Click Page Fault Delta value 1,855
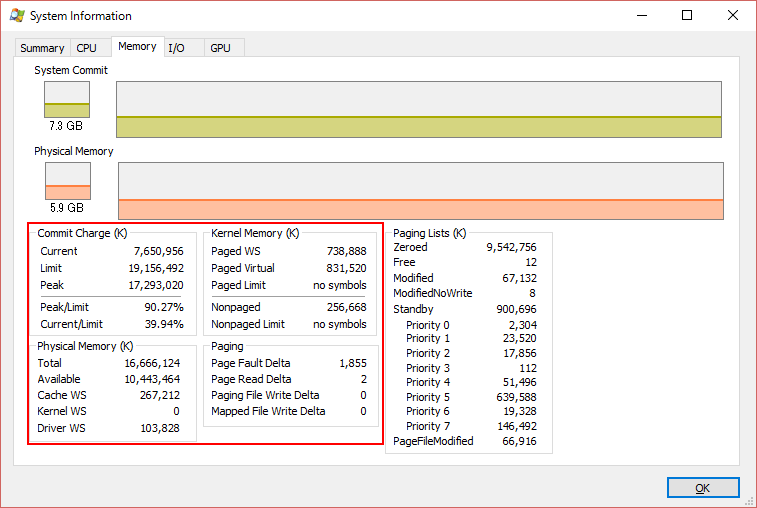 pyautogui.click(x=353, y=363)
